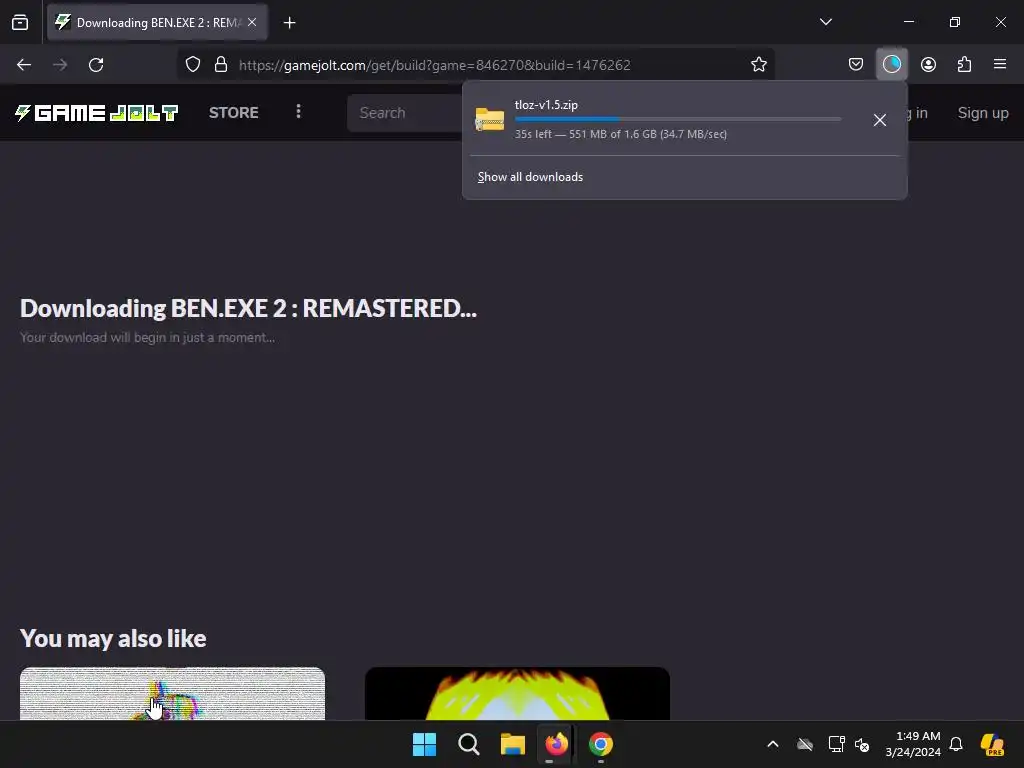
Task: Click the You may also like heading
Action: click(x=113, y=638)
